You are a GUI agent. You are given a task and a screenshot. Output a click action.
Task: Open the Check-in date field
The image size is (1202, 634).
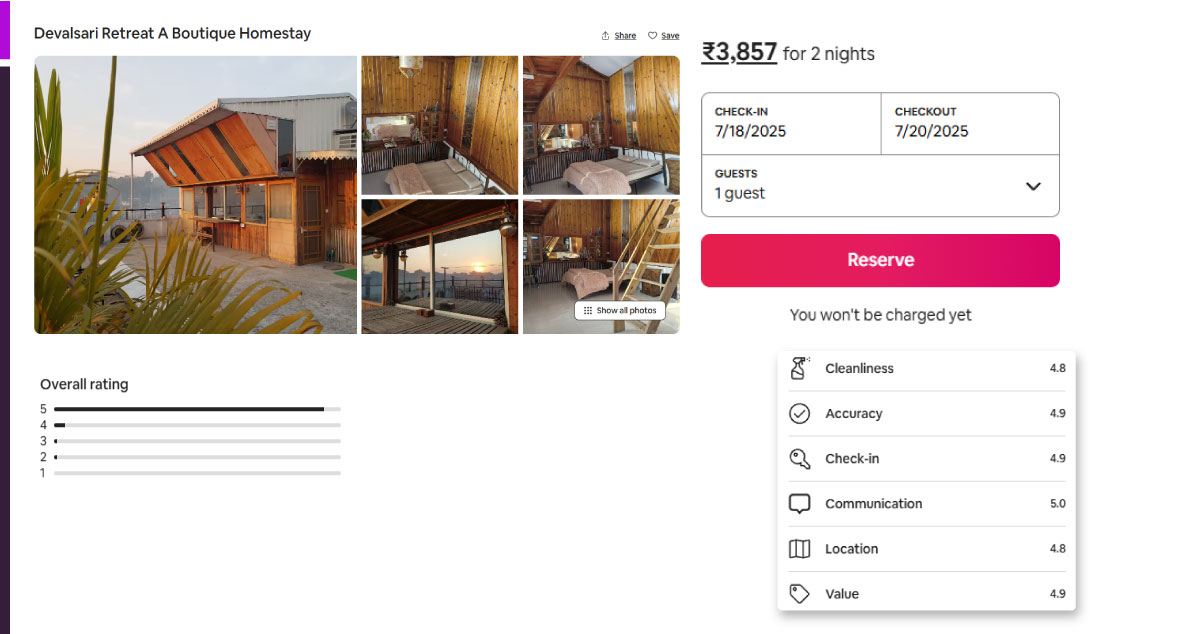pyautogui.click(x=790, y=123)
